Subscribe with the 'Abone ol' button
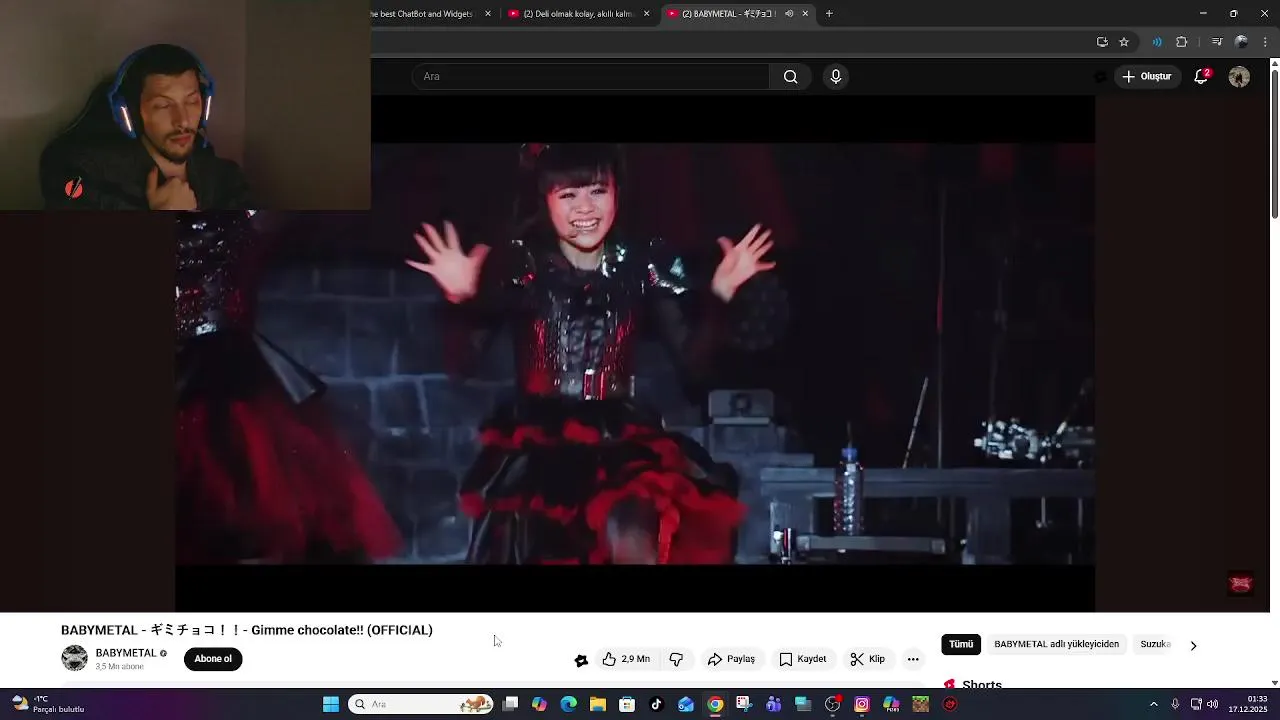The height and width of the screenshot is (720, 1280). pyautogui.click(x=213, y=659)
